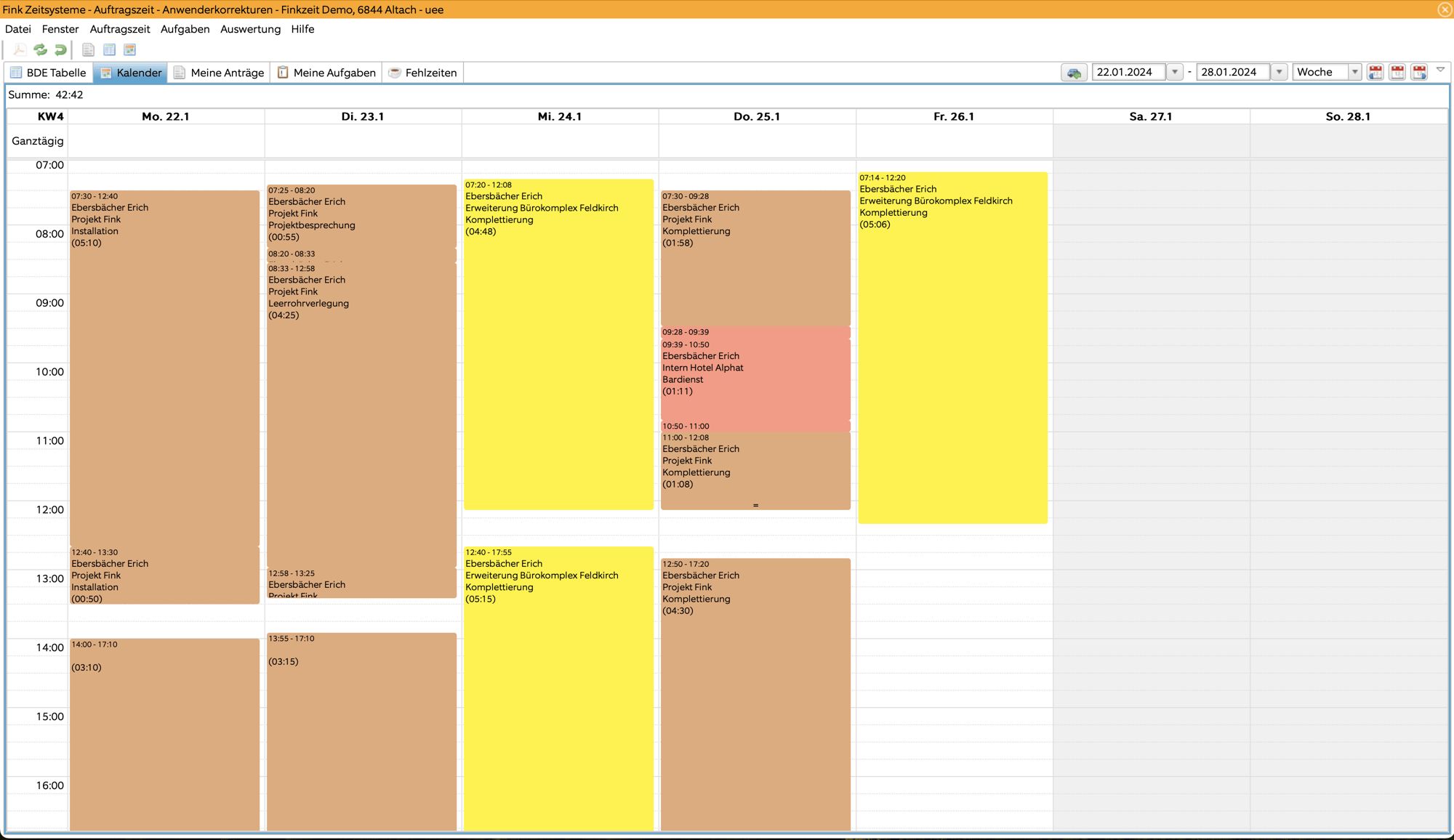Select Wednesday 12:40 - 17:55 Komplettierung entry

coord(558,688)
